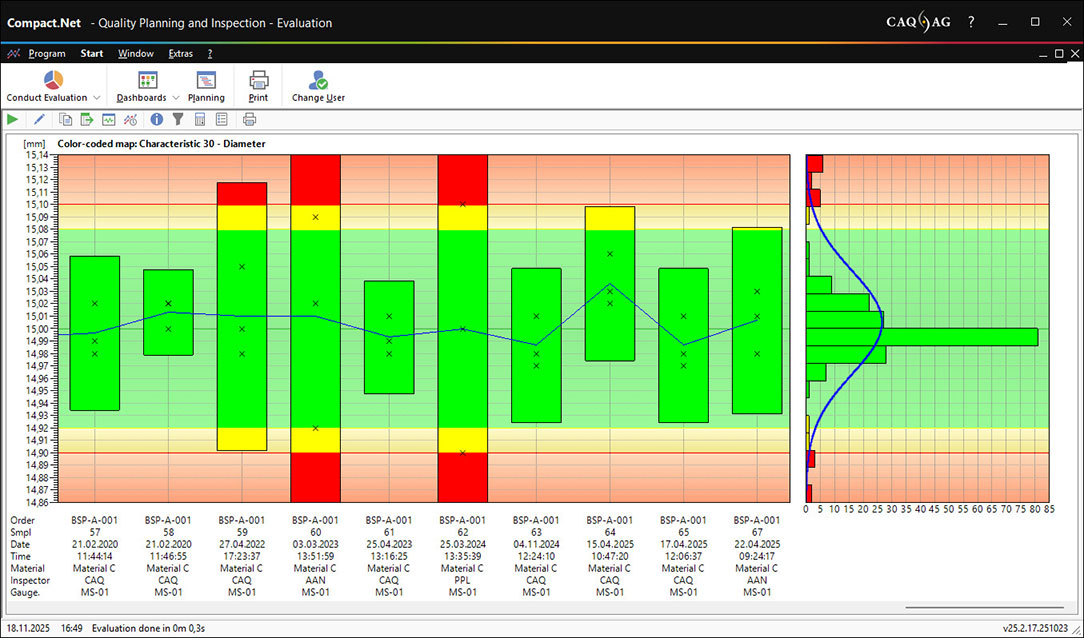The image size is (1084, 638).
Task: Expand the Dashboards dropdown arrow
Action: (x=176, y=98)
